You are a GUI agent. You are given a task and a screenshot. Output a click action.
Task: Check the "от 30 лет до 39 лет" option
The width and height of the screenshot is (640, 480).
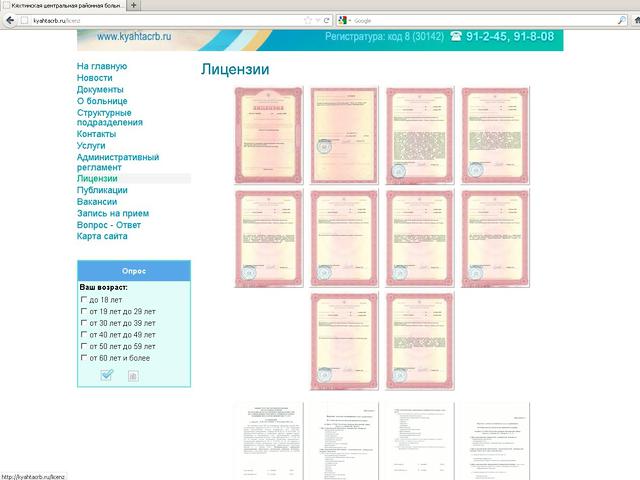[84, 323]
